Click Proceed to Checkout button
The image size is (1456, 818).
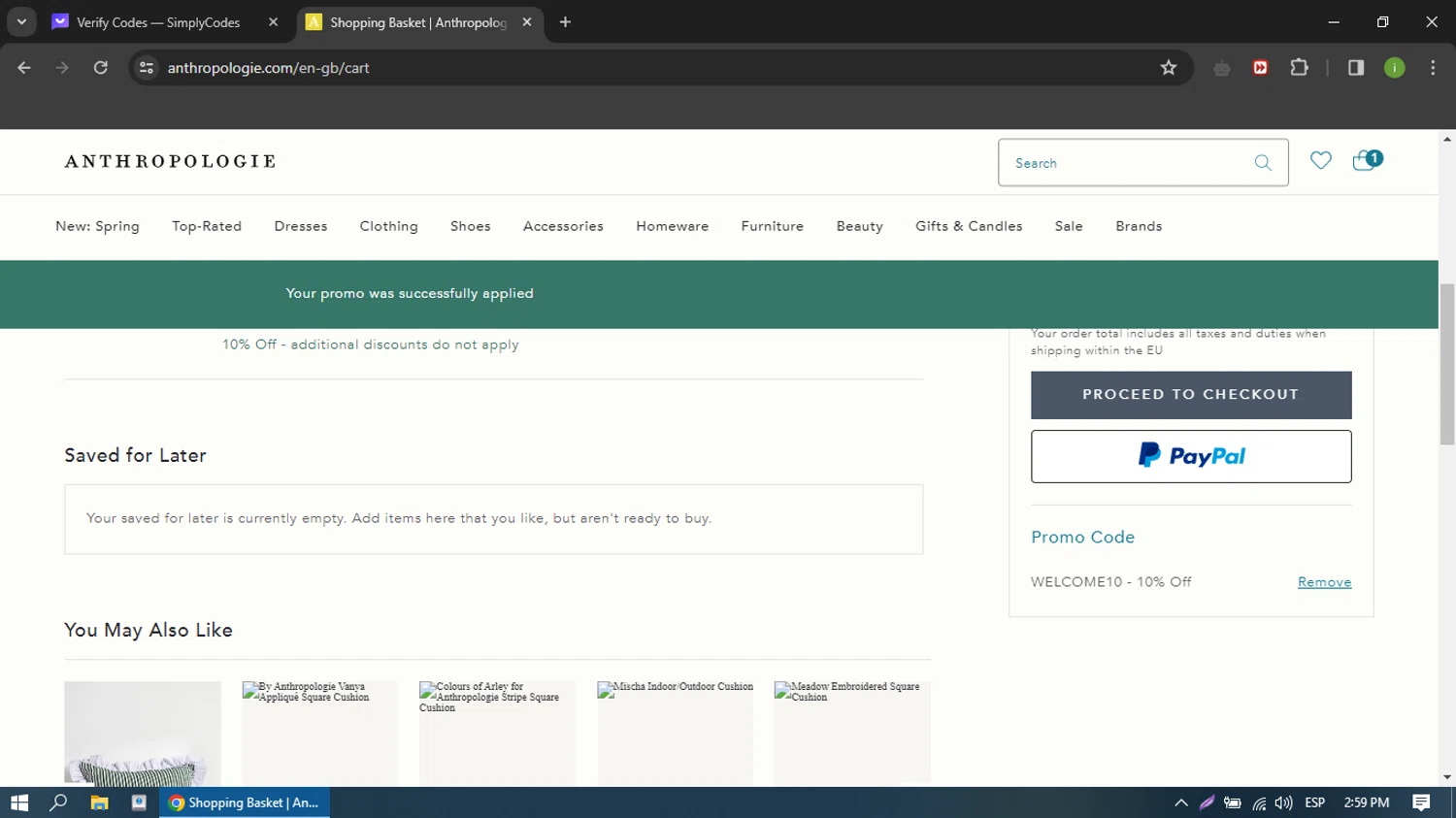(x=1191, y=395)
